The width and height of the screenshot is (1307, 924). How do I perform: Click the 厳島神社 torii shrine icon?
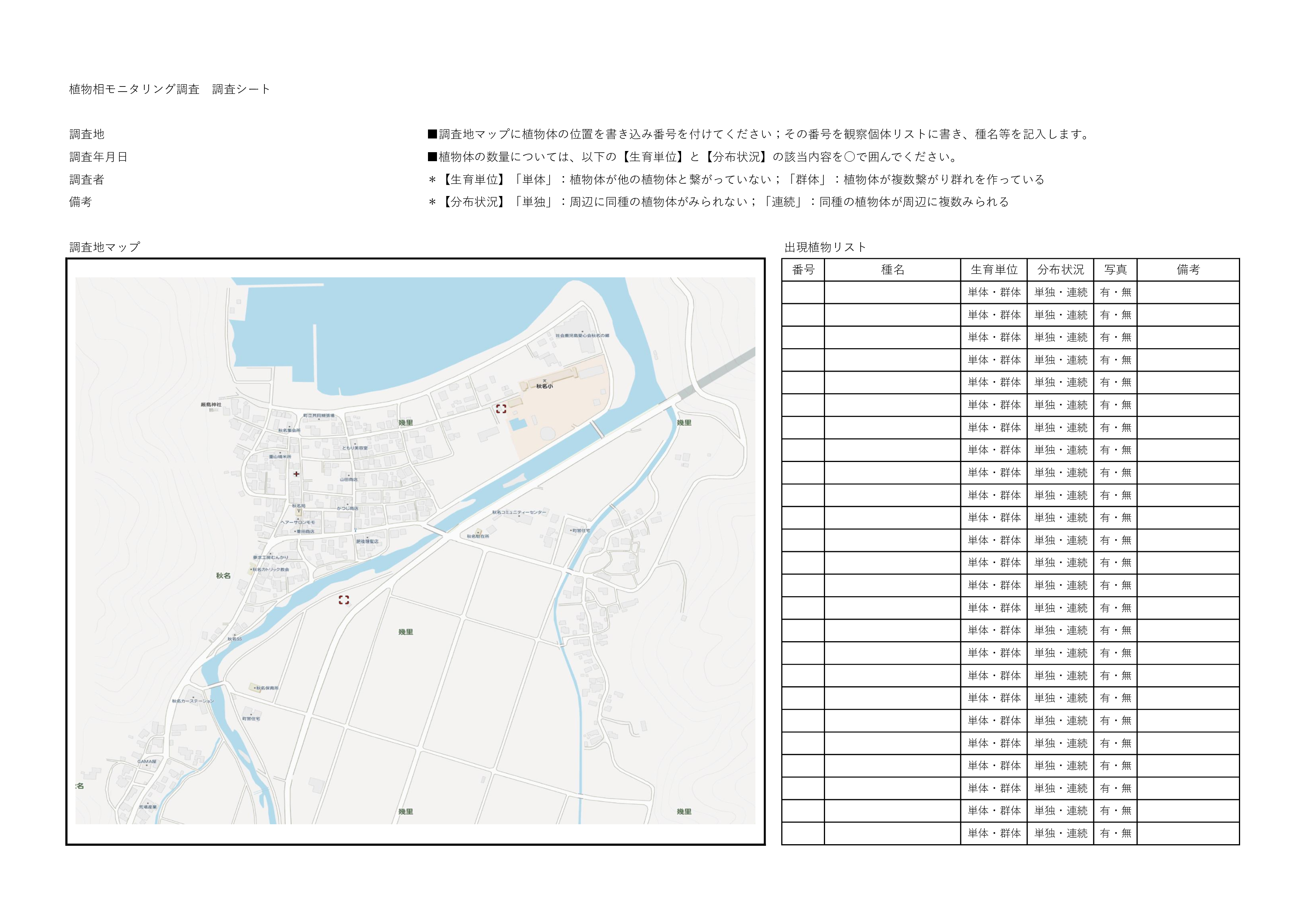210,410
